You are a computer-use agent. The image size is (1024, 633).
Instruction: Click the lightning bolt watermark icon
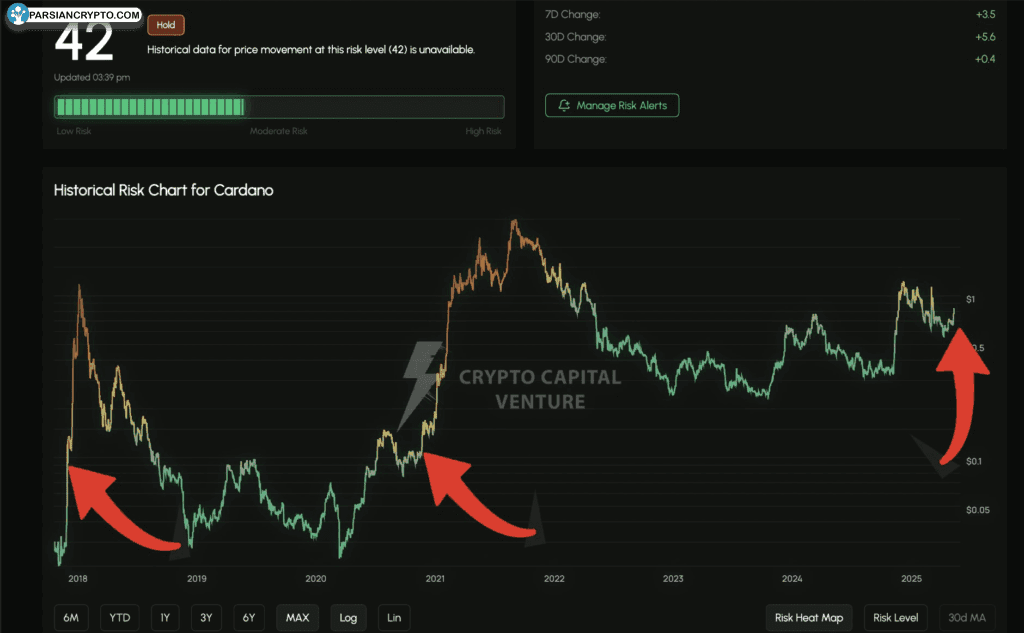[x=421, y=384]
